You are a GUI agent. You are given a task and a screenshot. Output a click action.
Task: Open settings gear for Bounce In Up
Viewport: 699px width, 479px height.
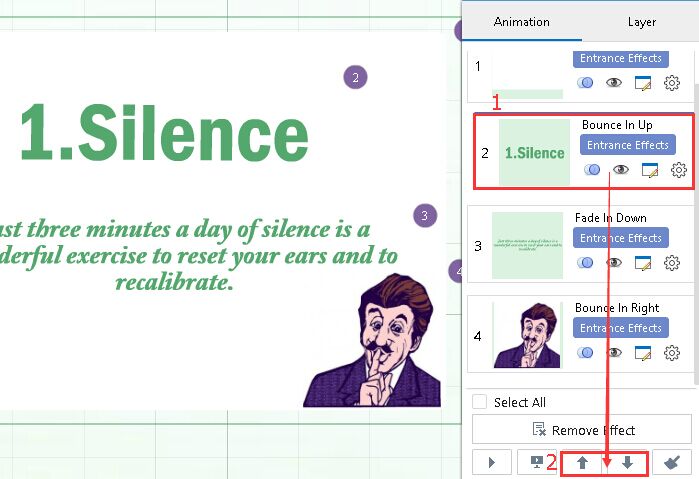click(x=679, y=170)
